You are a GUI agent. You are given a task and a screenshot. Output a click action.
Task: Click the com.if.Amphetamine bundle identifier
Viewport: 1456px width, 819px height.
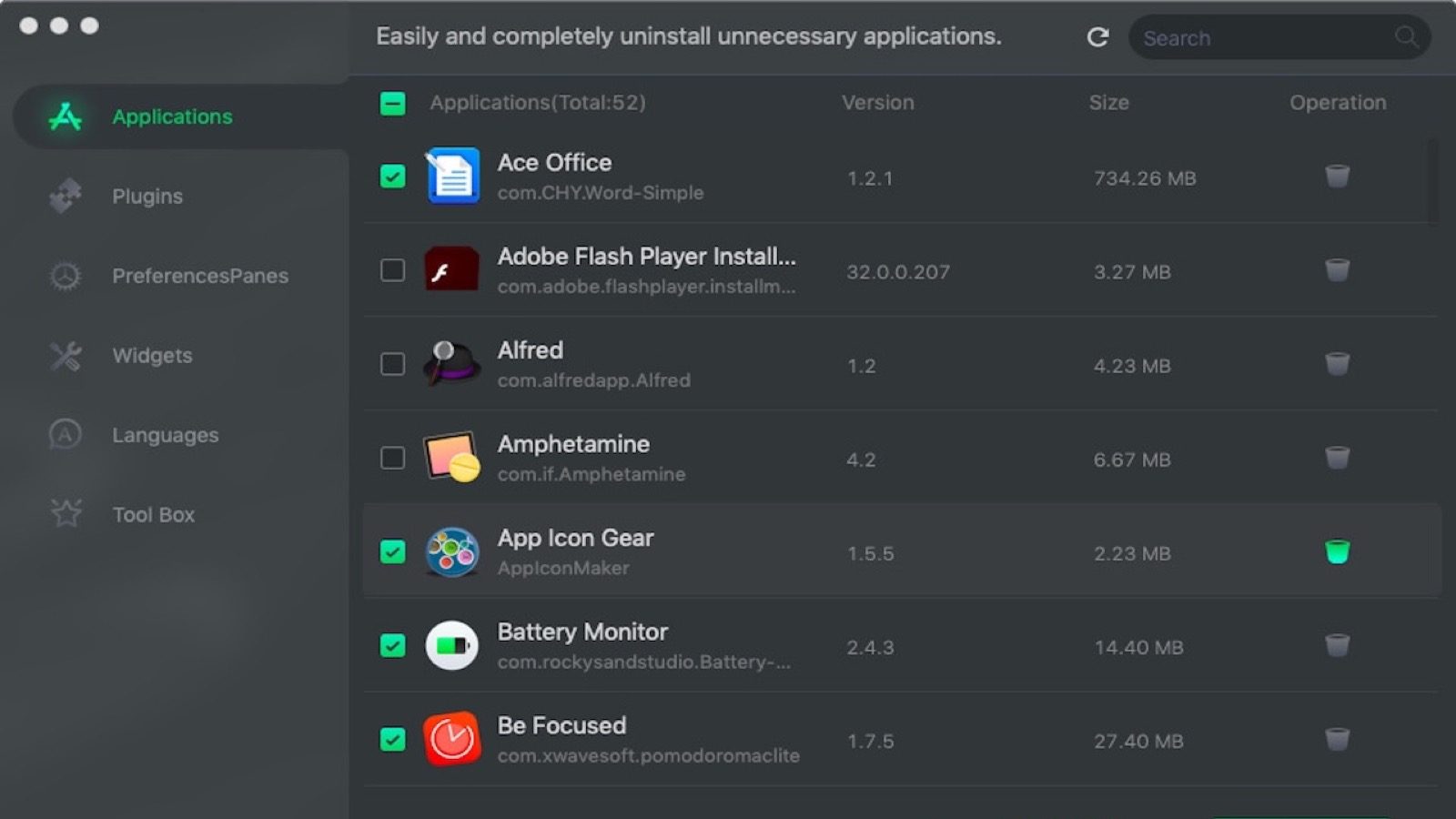pyautogui.click(x=591, y=474)
